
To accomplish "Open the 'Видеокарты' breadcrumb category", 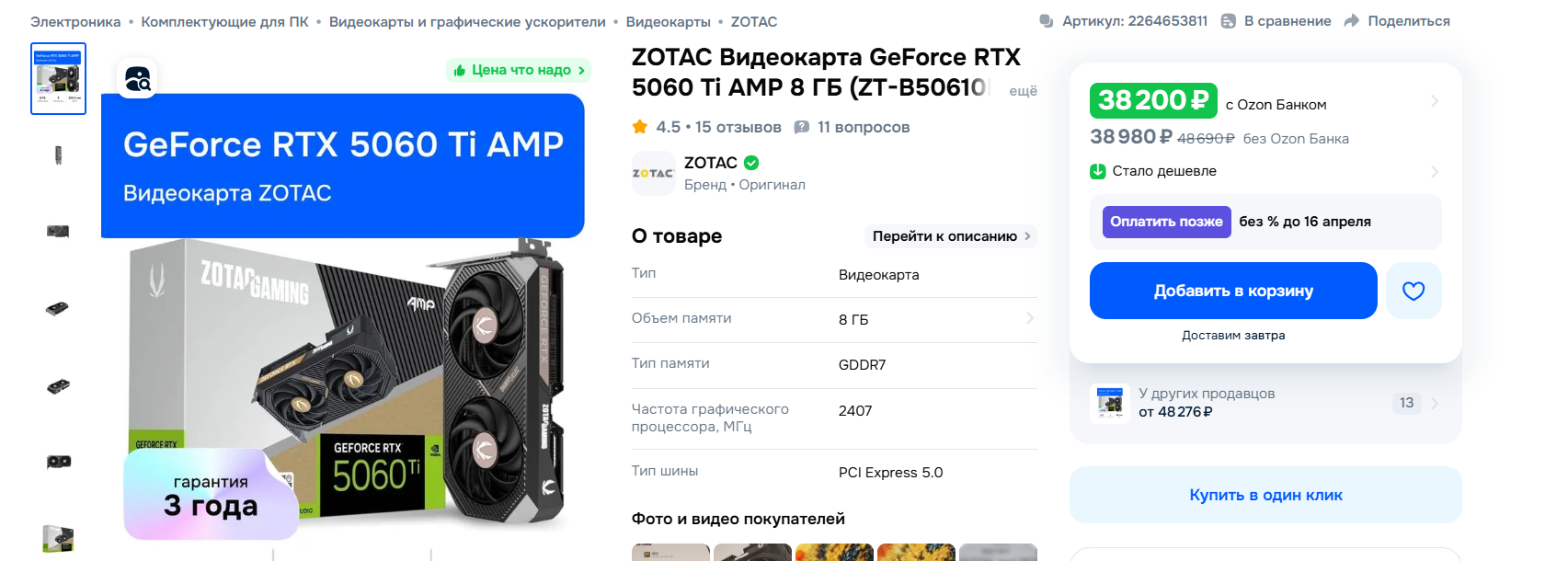I will [669, 21].
